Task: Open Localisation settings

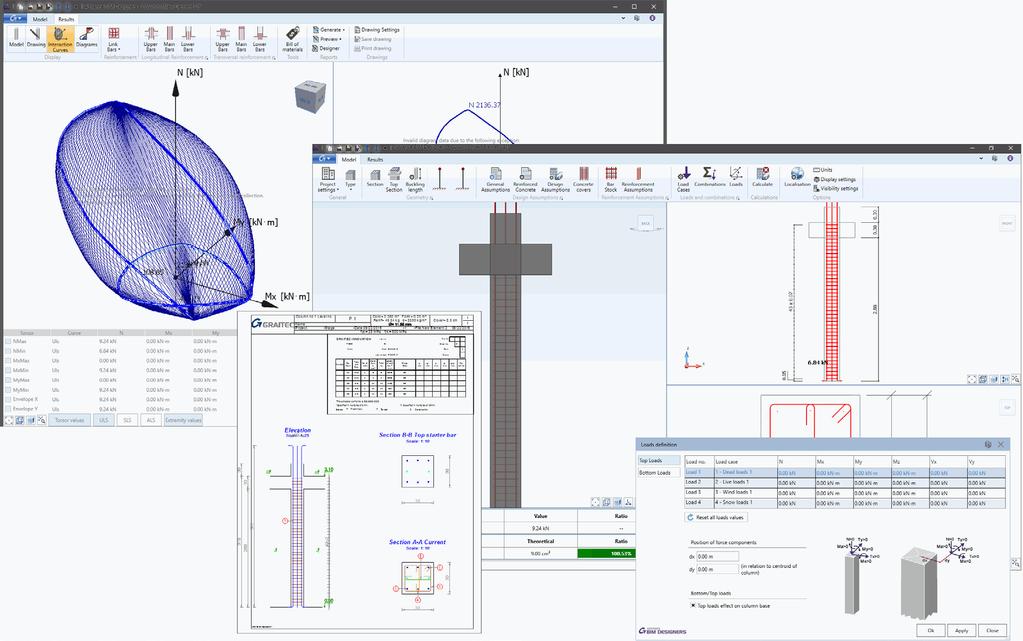Action: click(x=797, y=177)
